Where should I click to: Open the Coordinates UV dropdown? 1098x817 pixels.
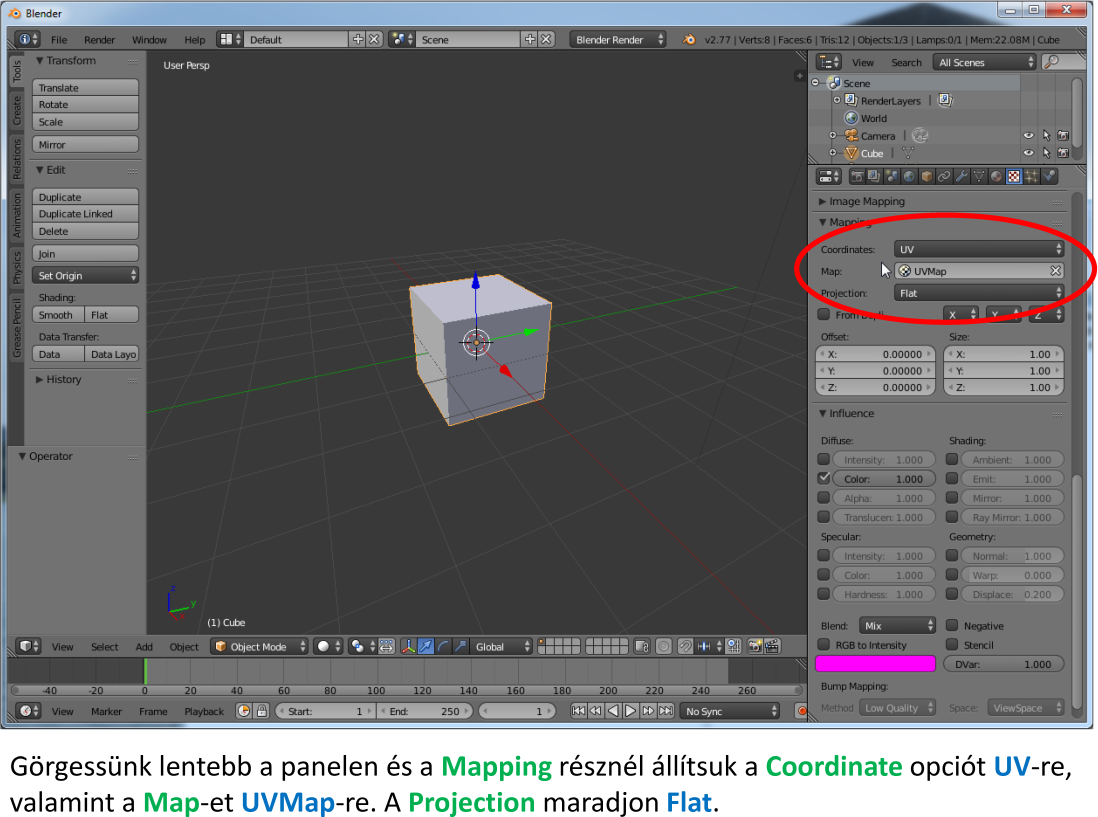tap(979, 249)
